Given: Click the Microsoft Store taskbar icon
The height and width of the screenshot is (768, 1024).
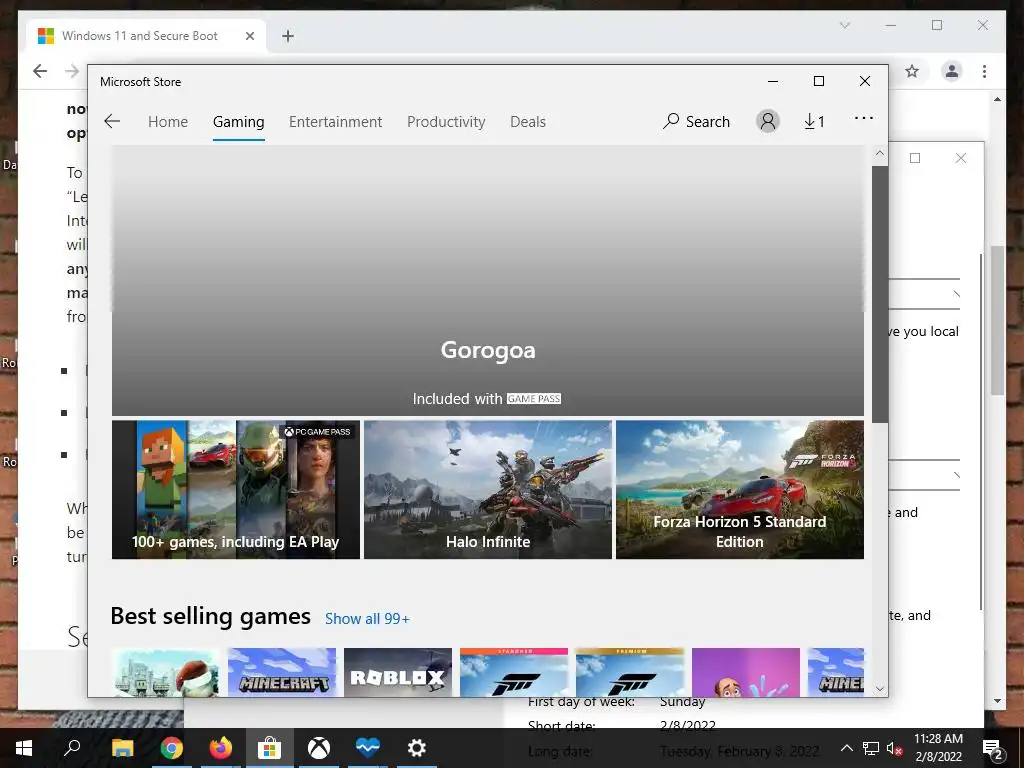Looking at the screenshot, I should click(x=269, y=748).
